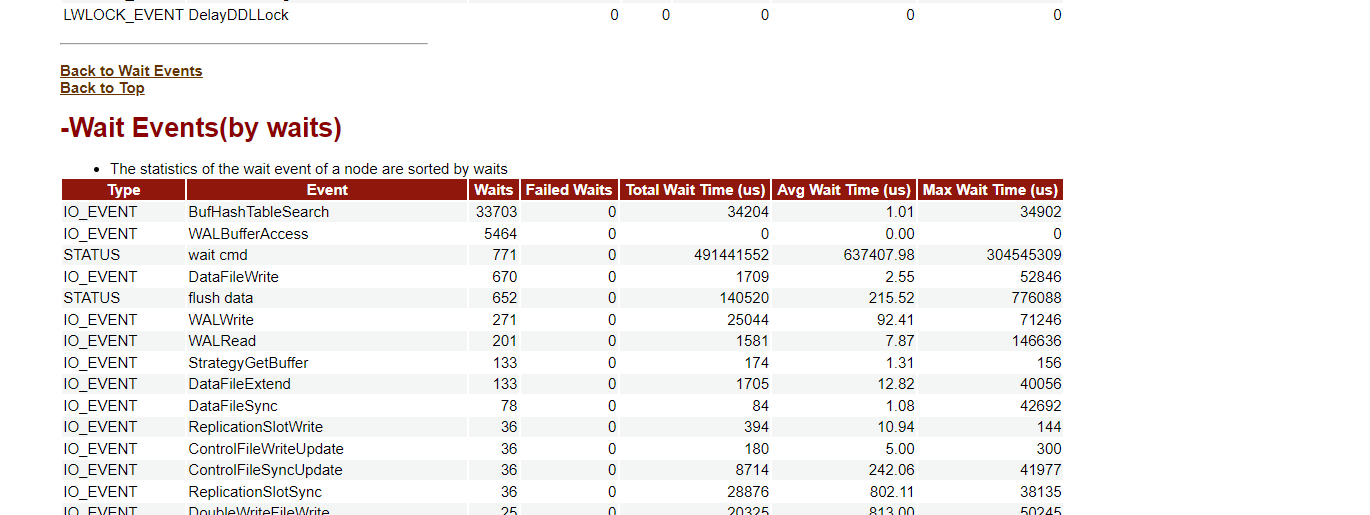The height and width of the screenshot is (515, 1370).
Task: Click max wait time 146636
Action: click(1037, 341)
